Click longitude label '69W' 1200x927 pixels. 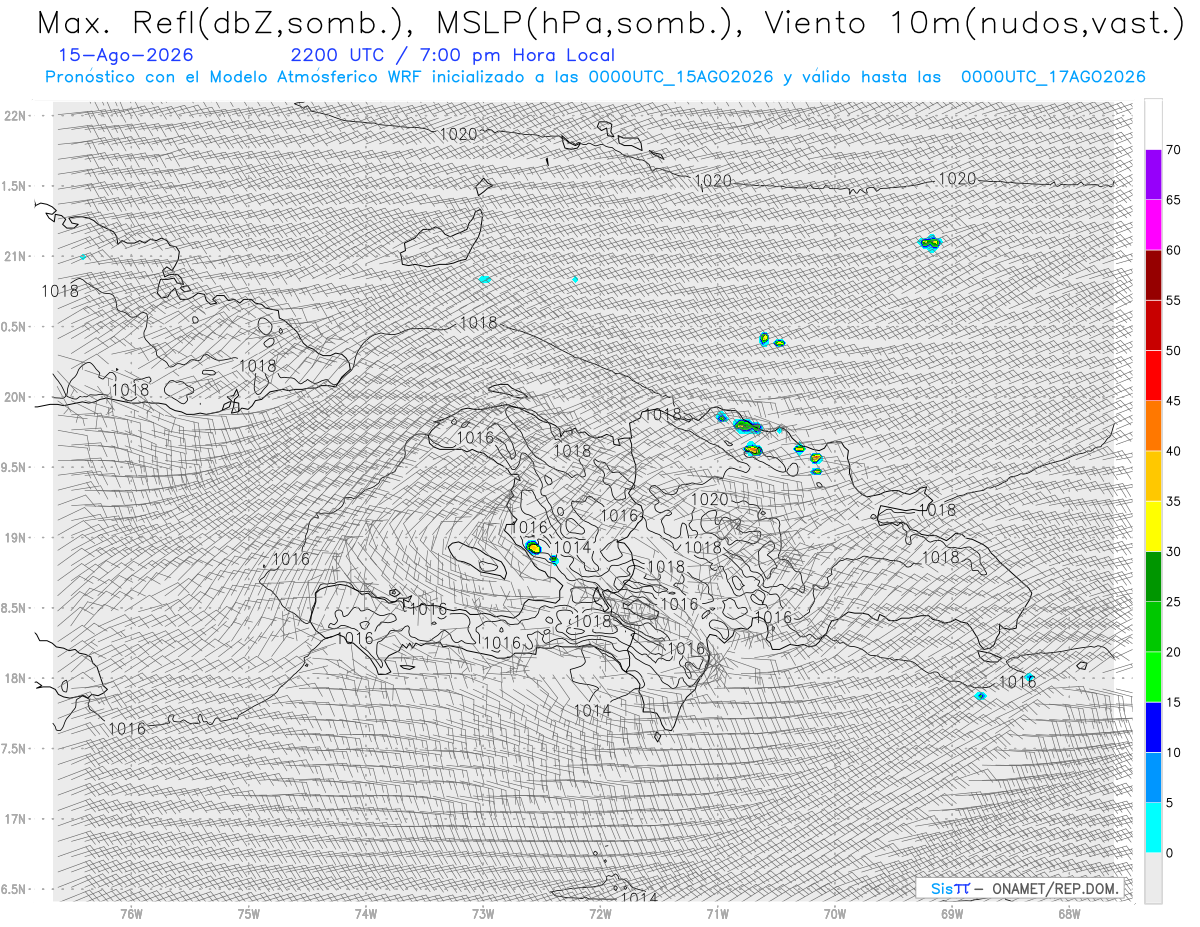(952, 913)
